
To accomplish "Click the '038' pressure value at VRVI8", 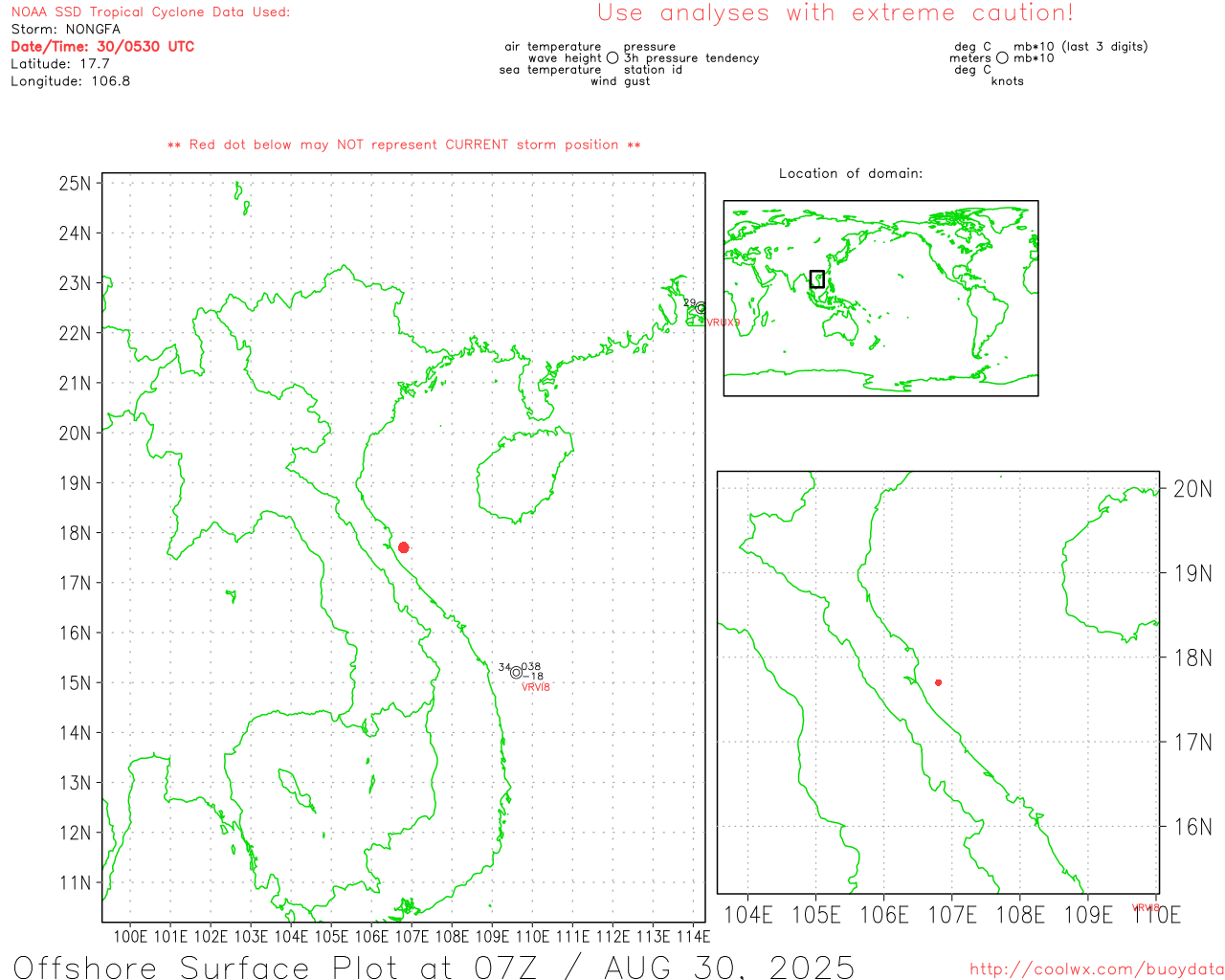I will point(531,667).
